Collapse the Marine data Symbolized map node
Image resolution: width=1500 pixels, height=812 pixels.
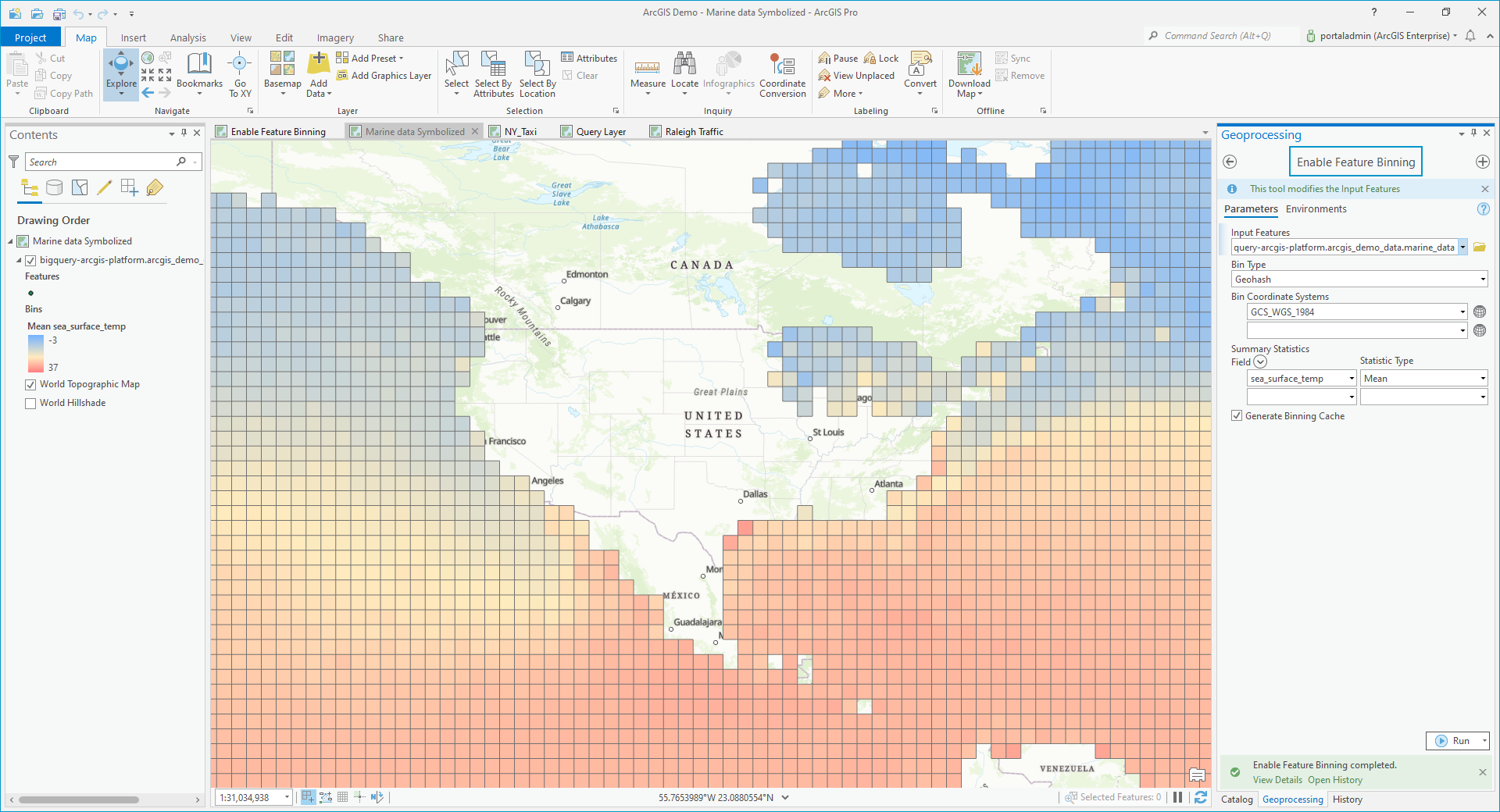10,241
